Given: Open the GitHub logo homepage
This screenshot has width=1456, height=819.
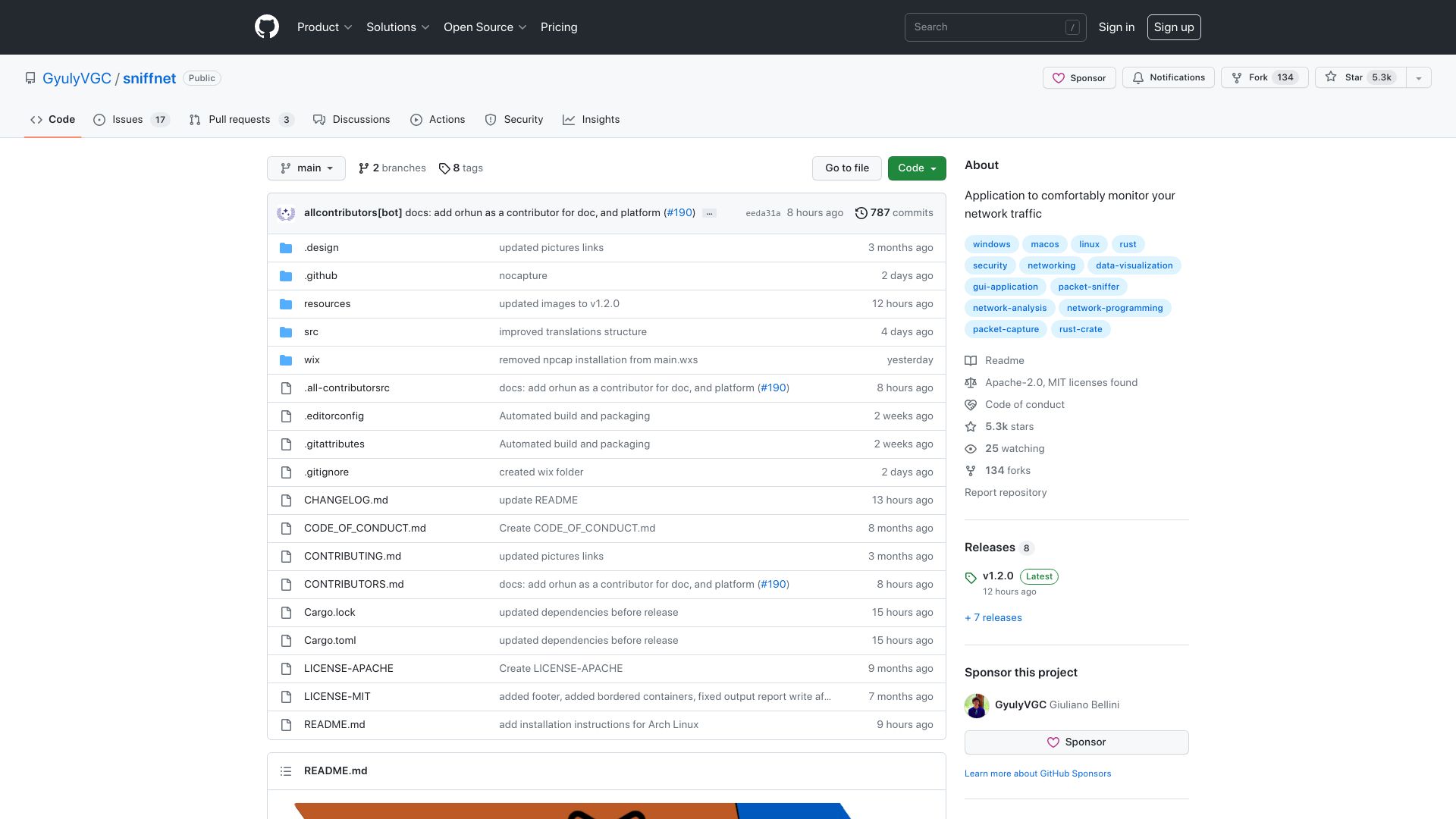Looking at the screenshot, I should pyautogui.click(x=267, y=27).
